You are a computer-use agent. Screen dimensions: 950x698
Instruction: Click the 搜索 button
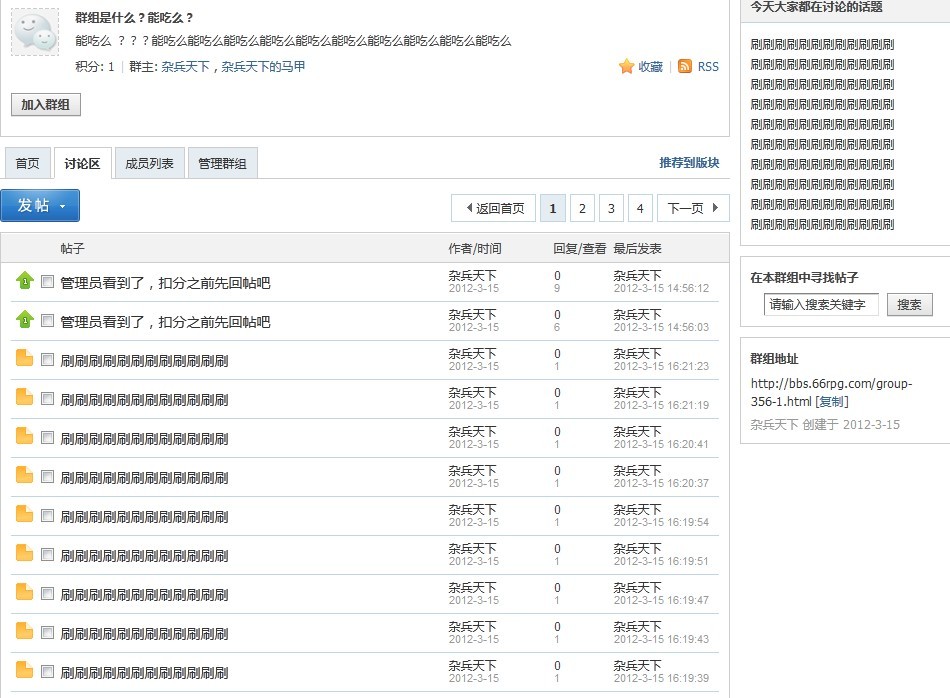909,304
